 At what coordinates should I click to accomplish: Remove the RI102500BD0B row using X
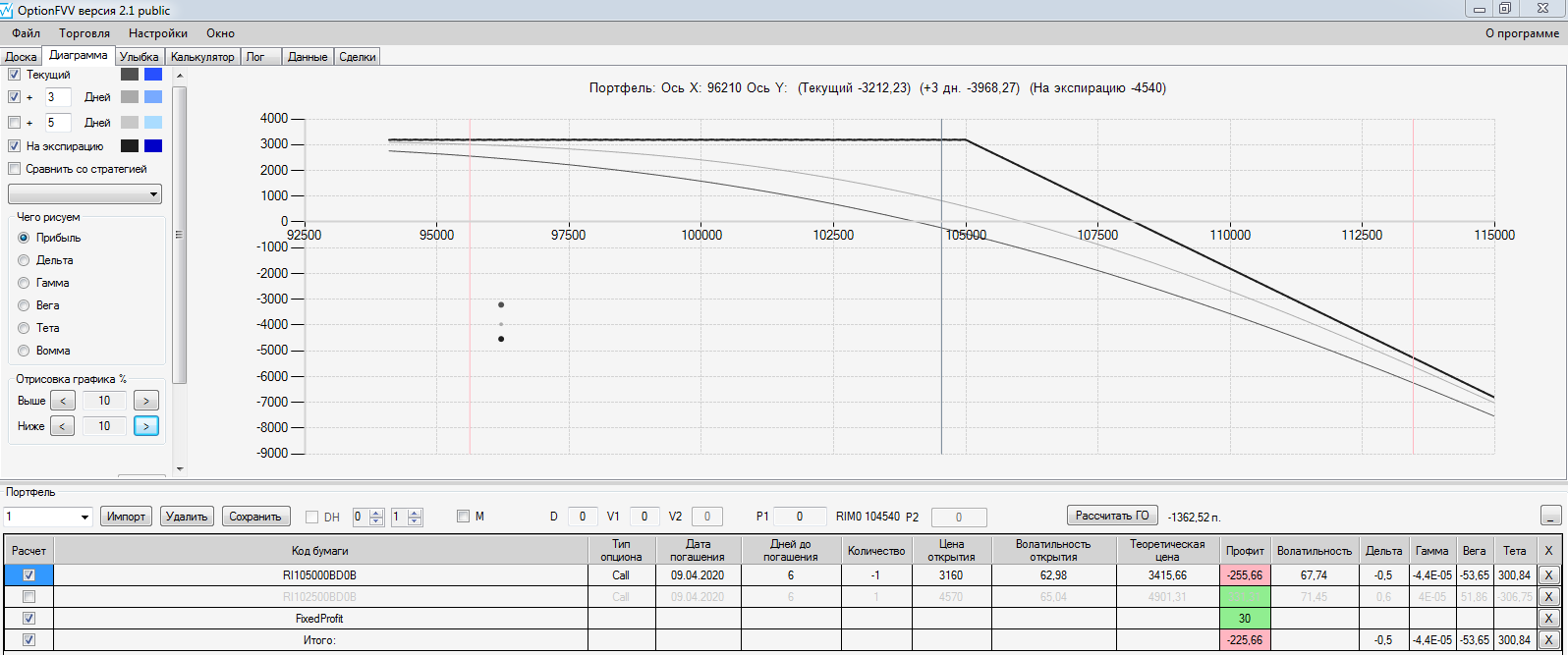pyautogui.click(x=1548, y=597)
